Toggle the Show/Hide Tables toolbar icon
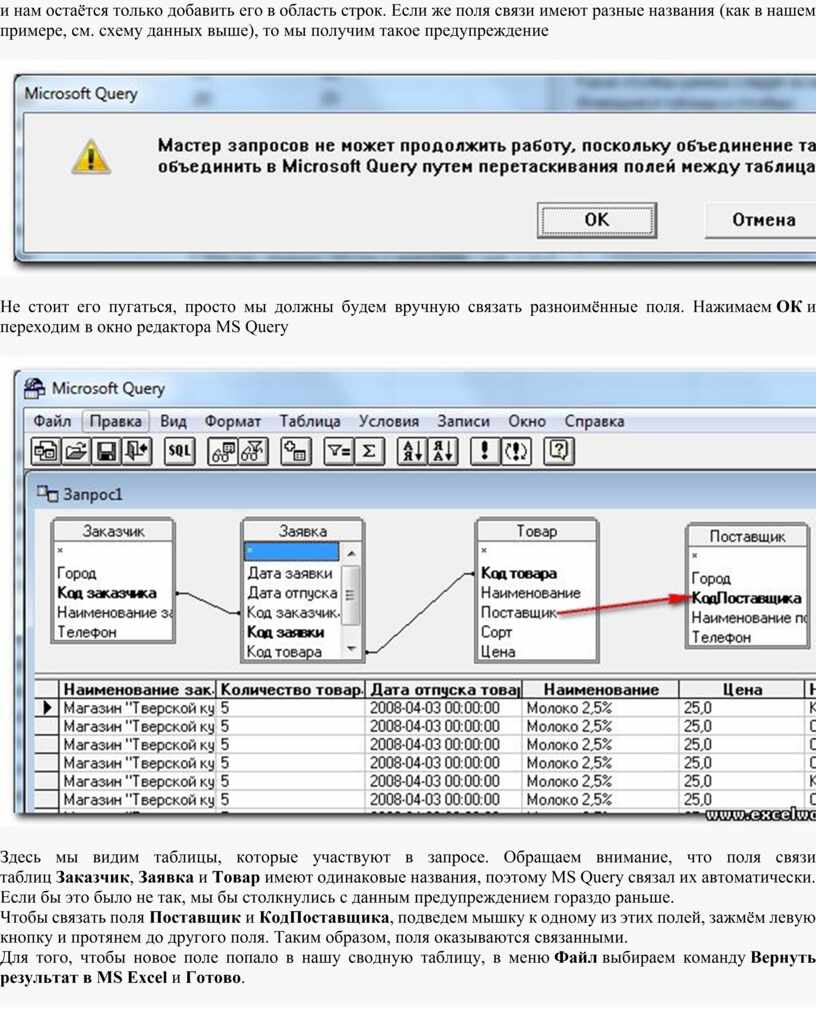The height and width of the screenshot is (1009, 816). tap(223, 451)
